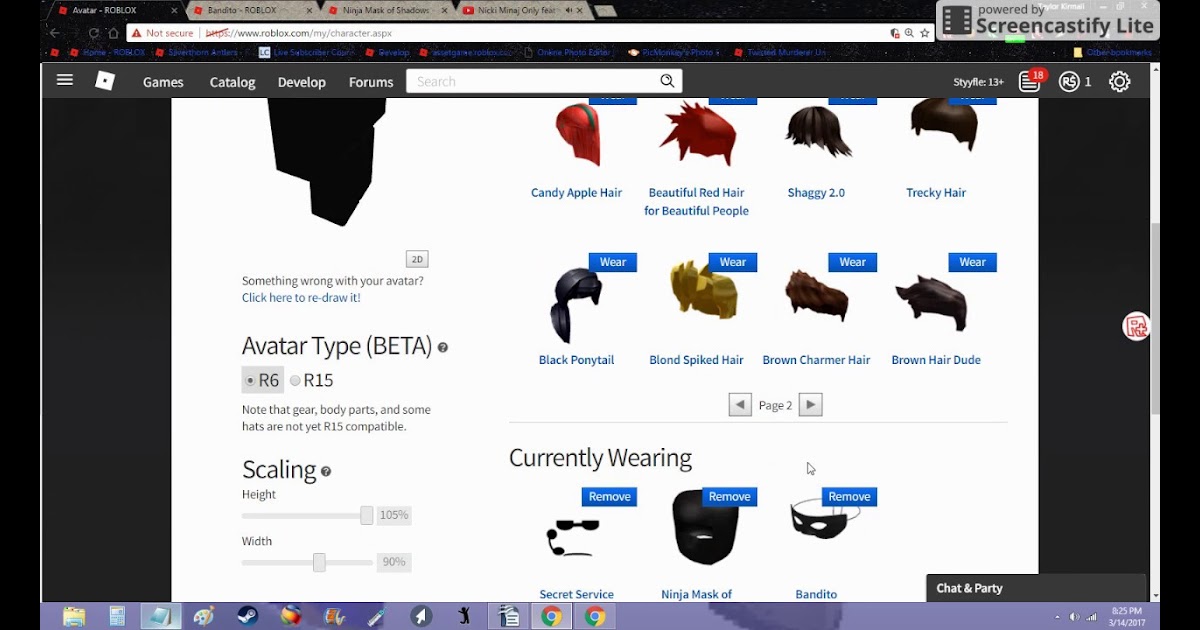Viewport: 1200px width, 630px height.
Task: Open the Brown Hair Dude link
Action: tap(936, 360)
